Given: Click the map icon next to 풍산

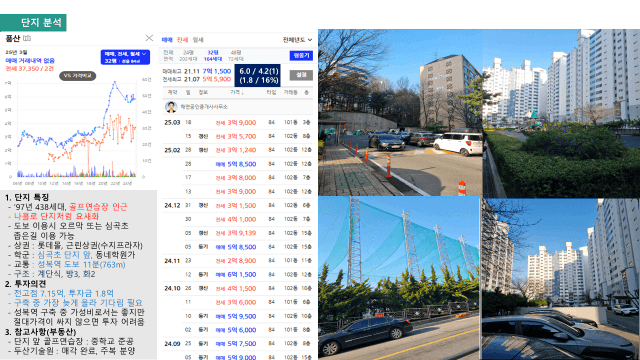Looking at the screenshot, I should click(x=27, y=38).
